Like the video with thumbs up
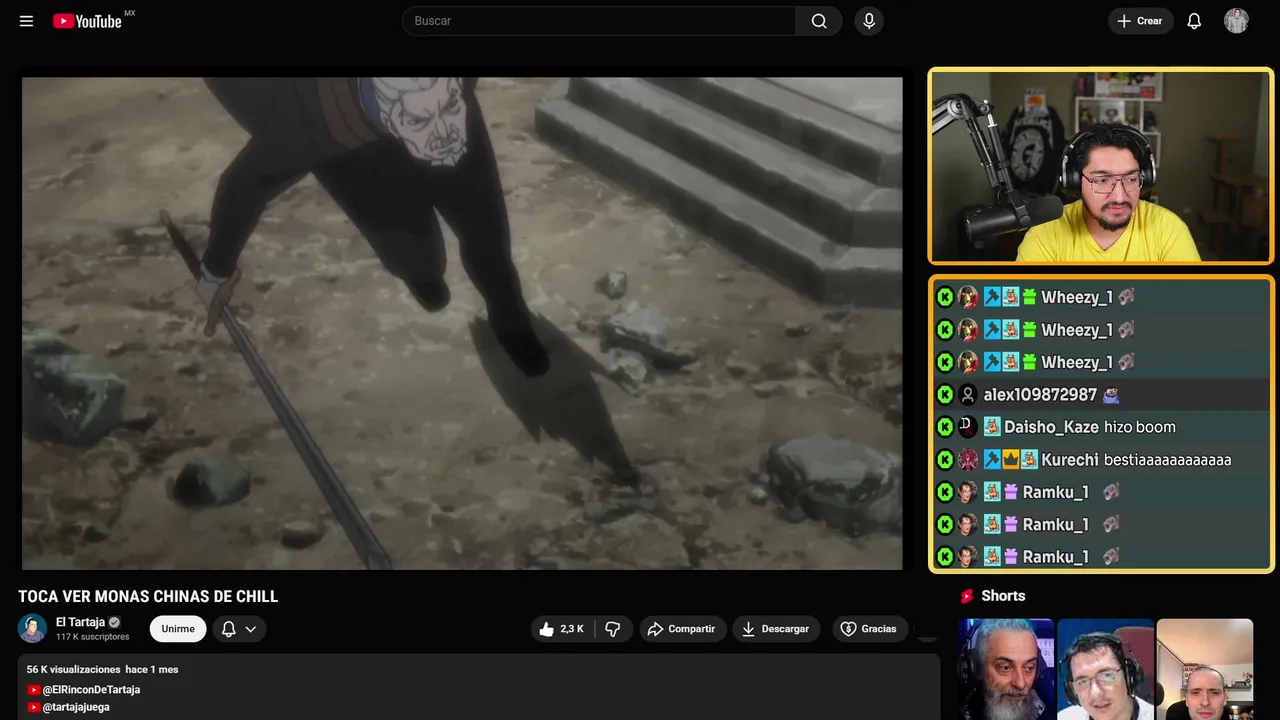 click(561, 629)
